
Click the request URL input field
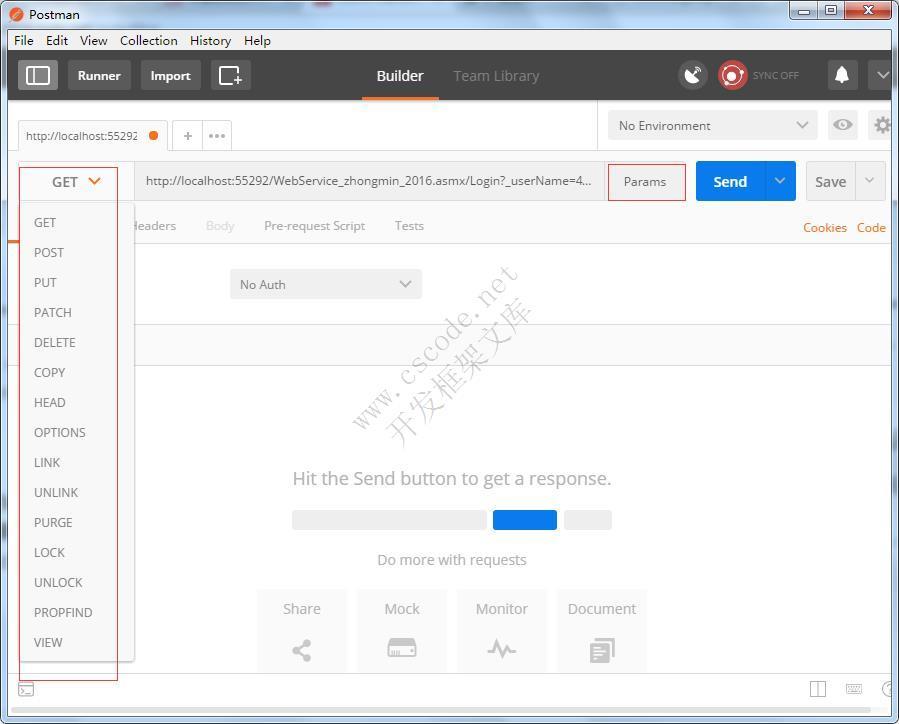368,181
